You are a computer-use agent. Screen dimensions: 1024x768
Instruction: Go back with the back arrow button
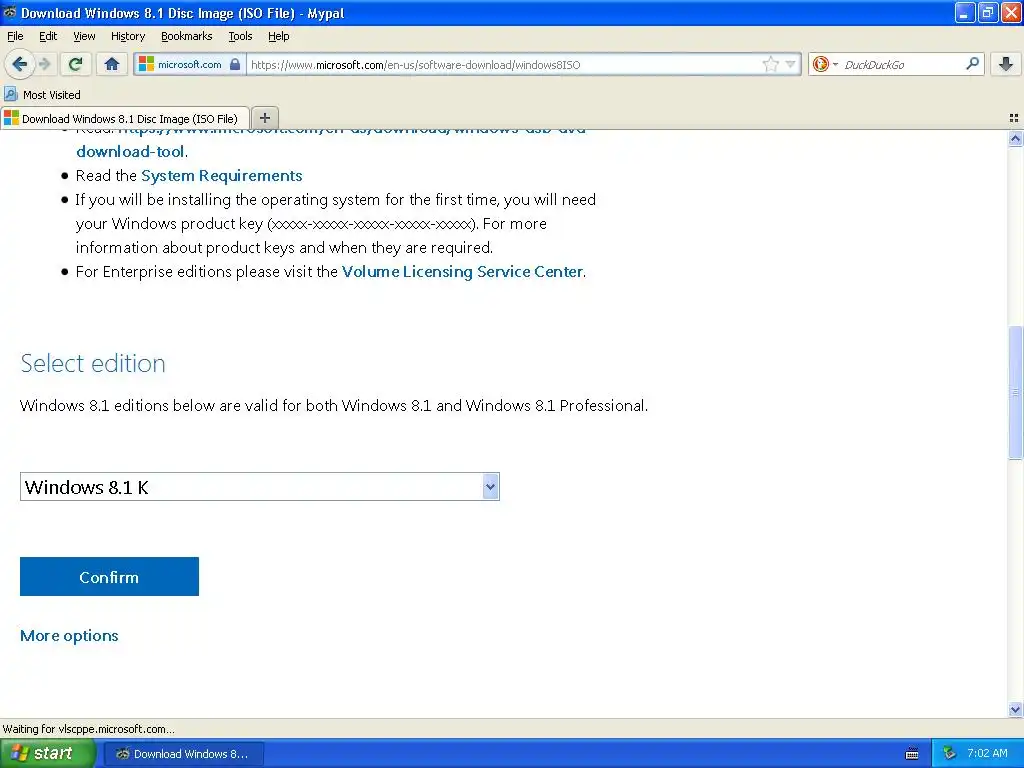pos(19,64)
